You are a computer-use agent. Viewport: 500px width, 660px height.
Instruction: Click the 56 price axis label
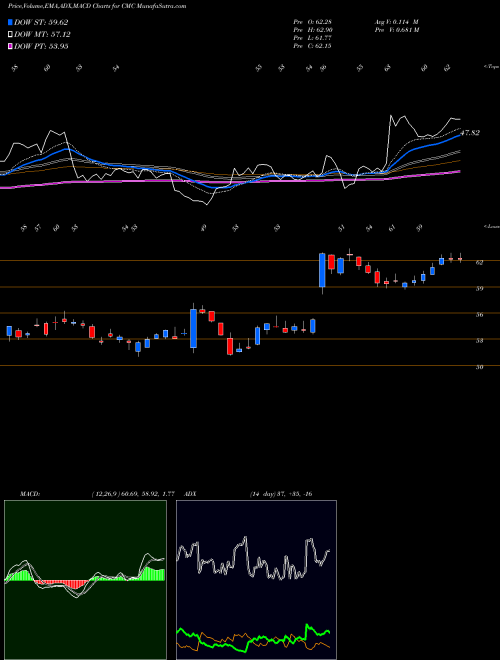[479, 314]
